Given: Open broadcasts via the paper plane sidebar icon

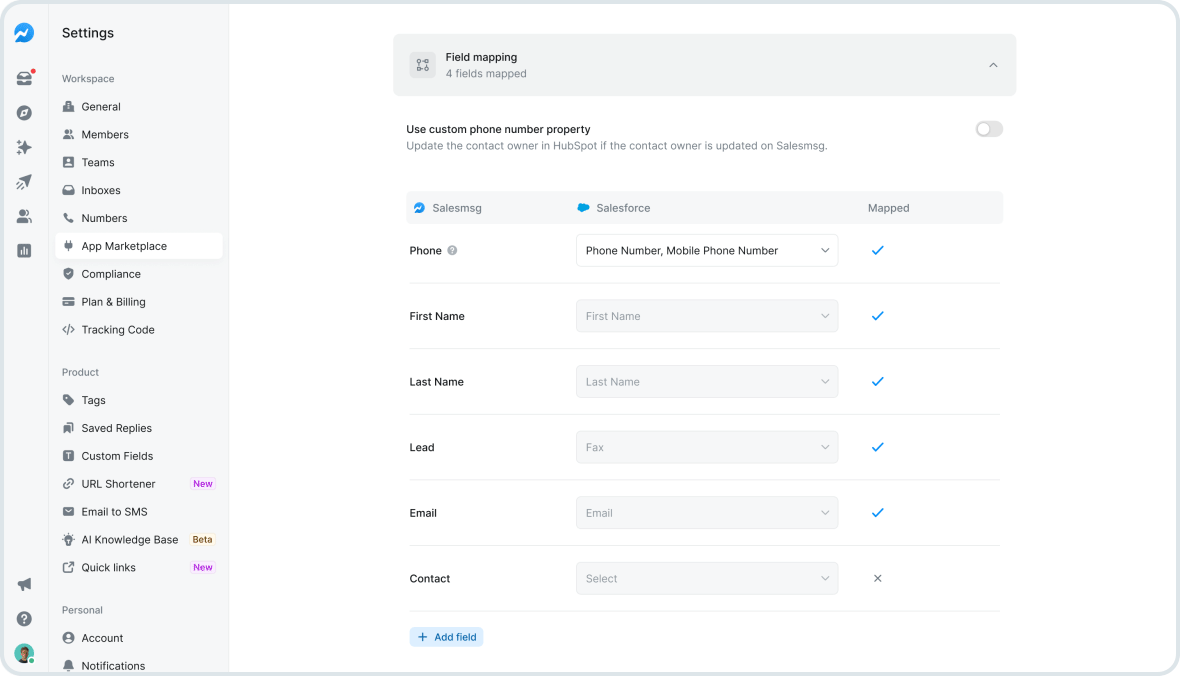Looking at the screenshot, I should [x=24, y=182].
